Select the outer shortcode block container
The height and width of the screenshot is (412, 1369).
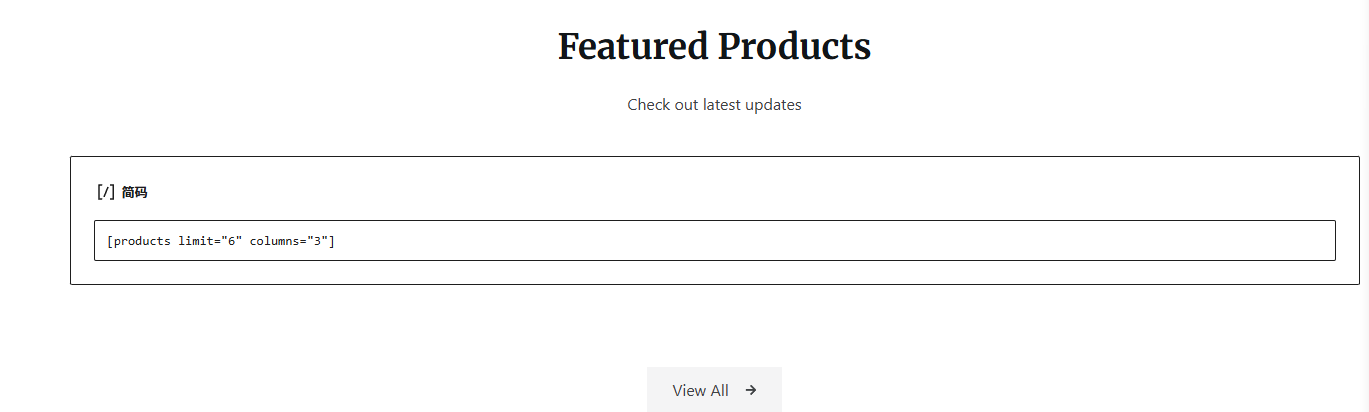tap(715, 220)
